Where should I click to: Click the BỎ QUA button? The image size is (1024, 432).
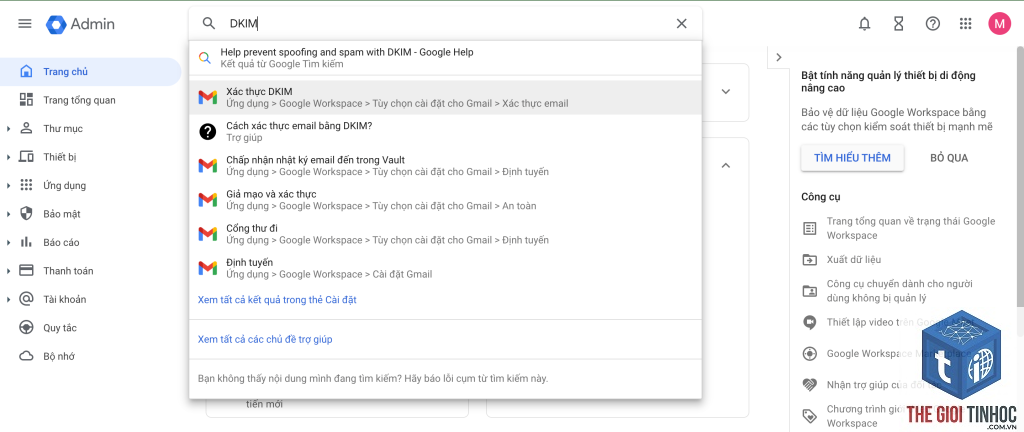949,158
